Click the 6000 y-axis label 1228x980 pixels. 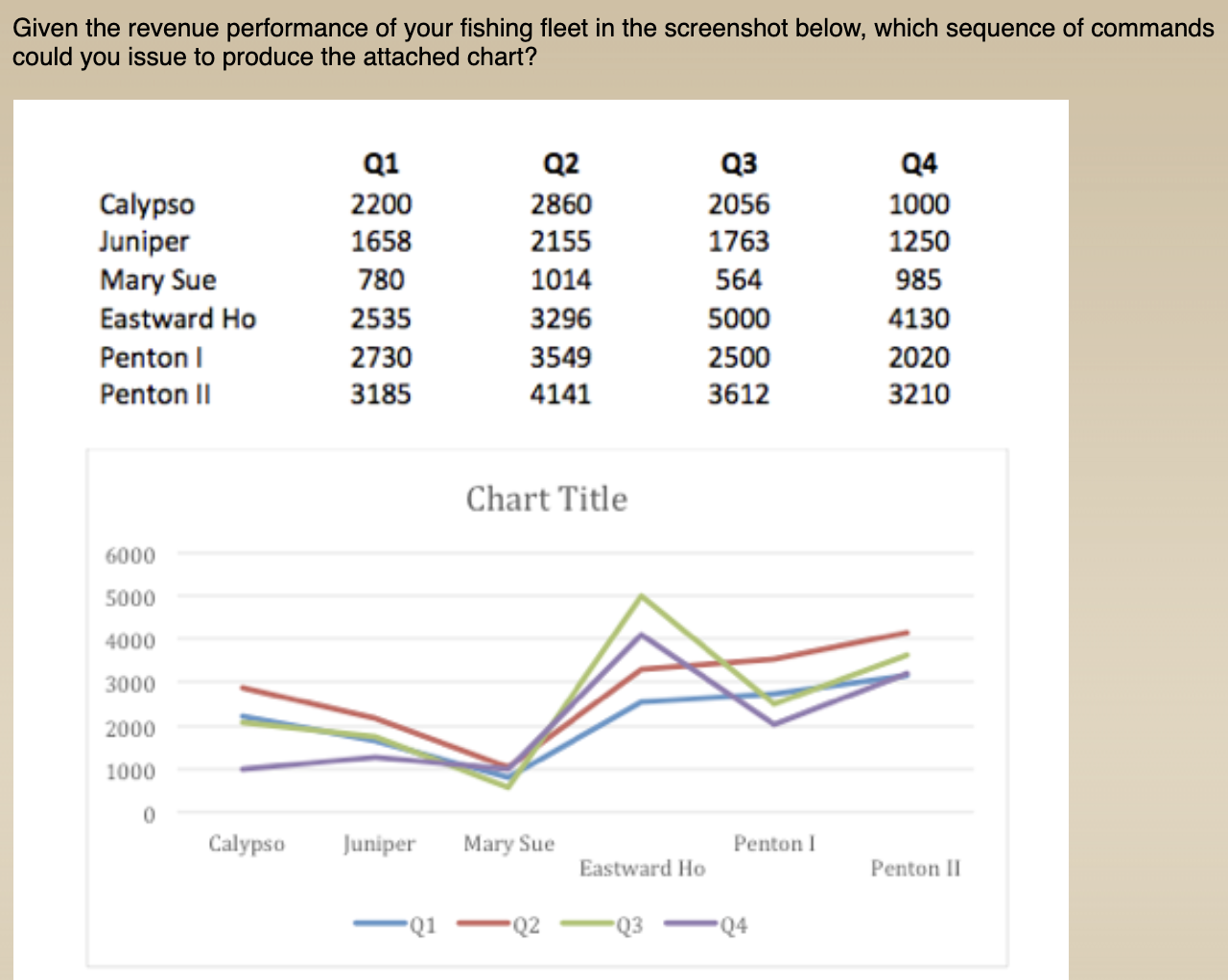(x=130, y=555)
